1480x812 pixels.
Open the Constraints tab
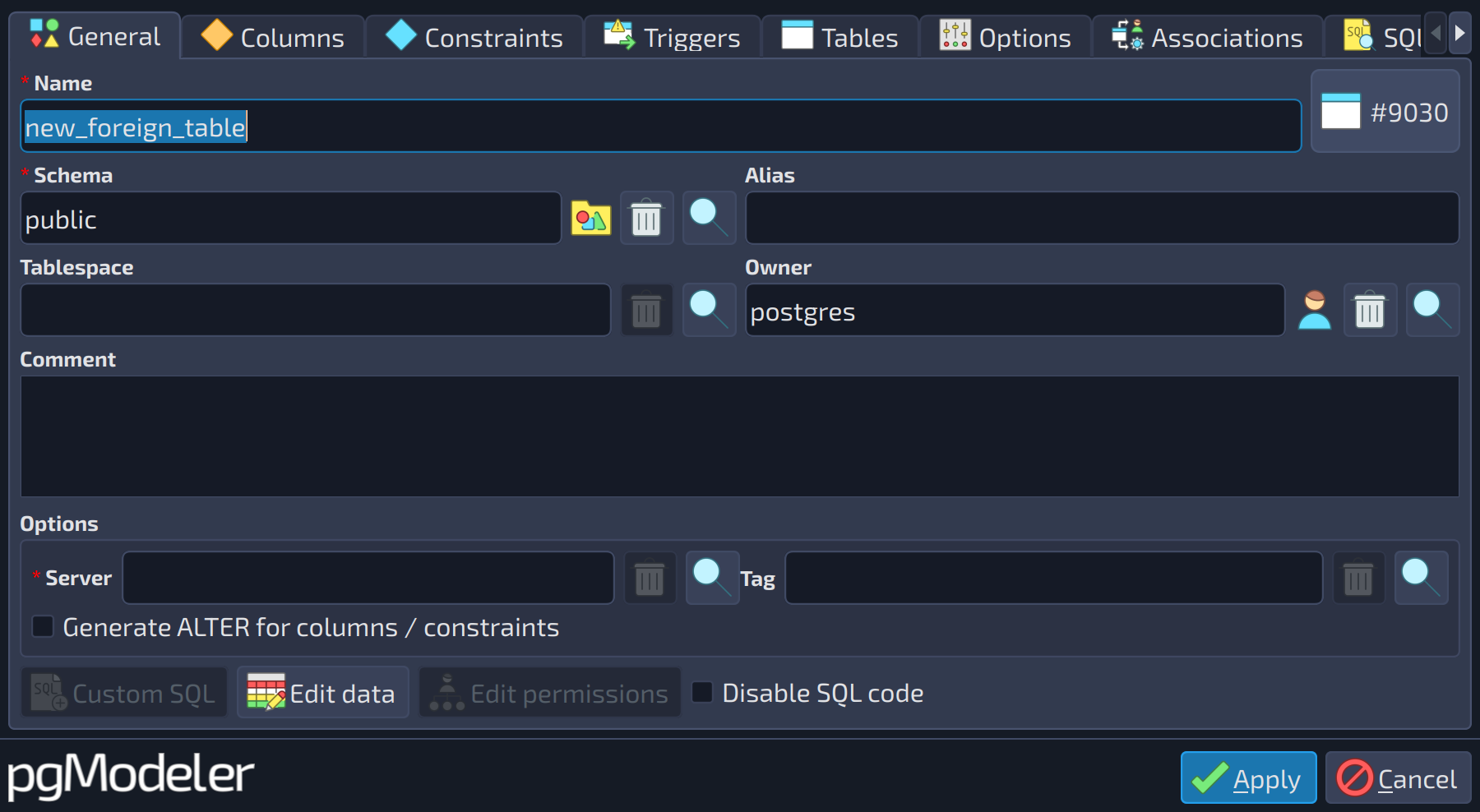pyautogui.click(x=474, y=37)
